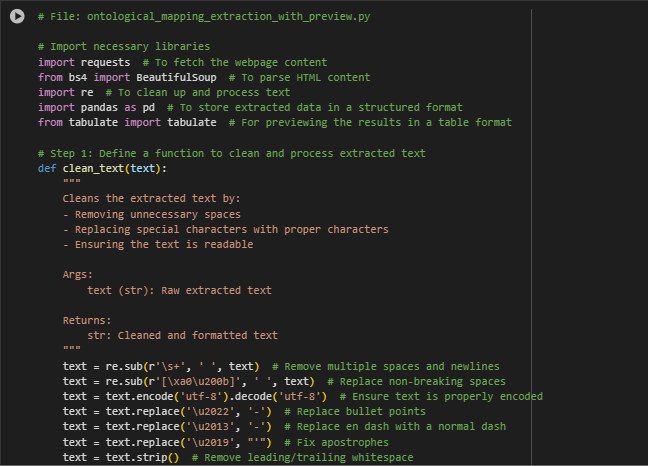Click 'import re' statement
This screenshot has height=466, width=648.
[66, 93]
